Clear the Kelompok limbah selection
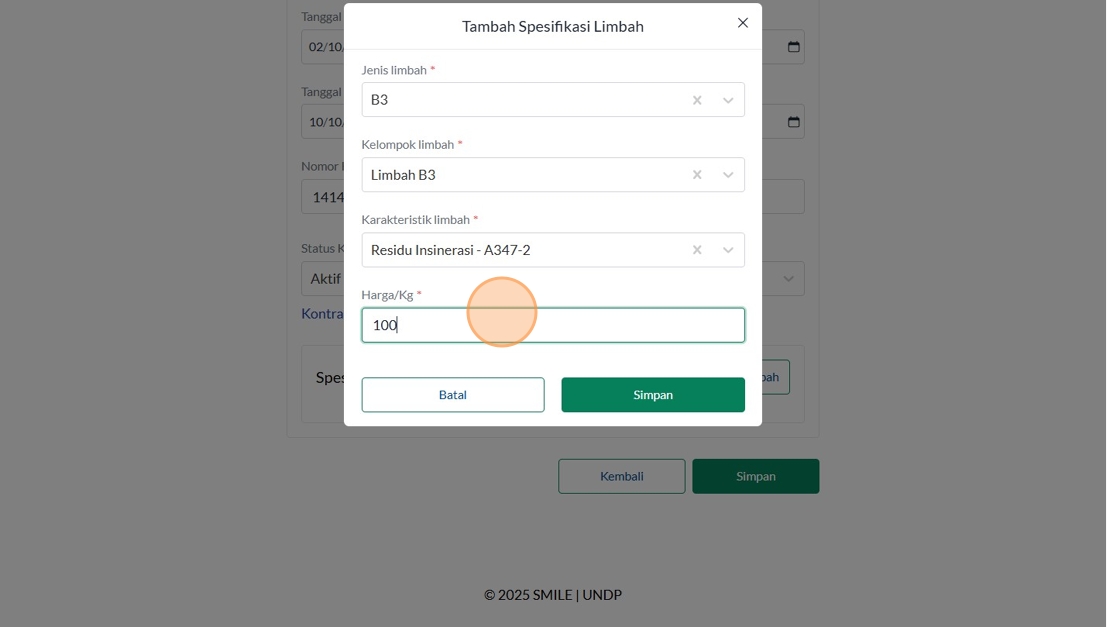Image resolution: width=1120 pixels, height=627 pixels. click(696, 175)
